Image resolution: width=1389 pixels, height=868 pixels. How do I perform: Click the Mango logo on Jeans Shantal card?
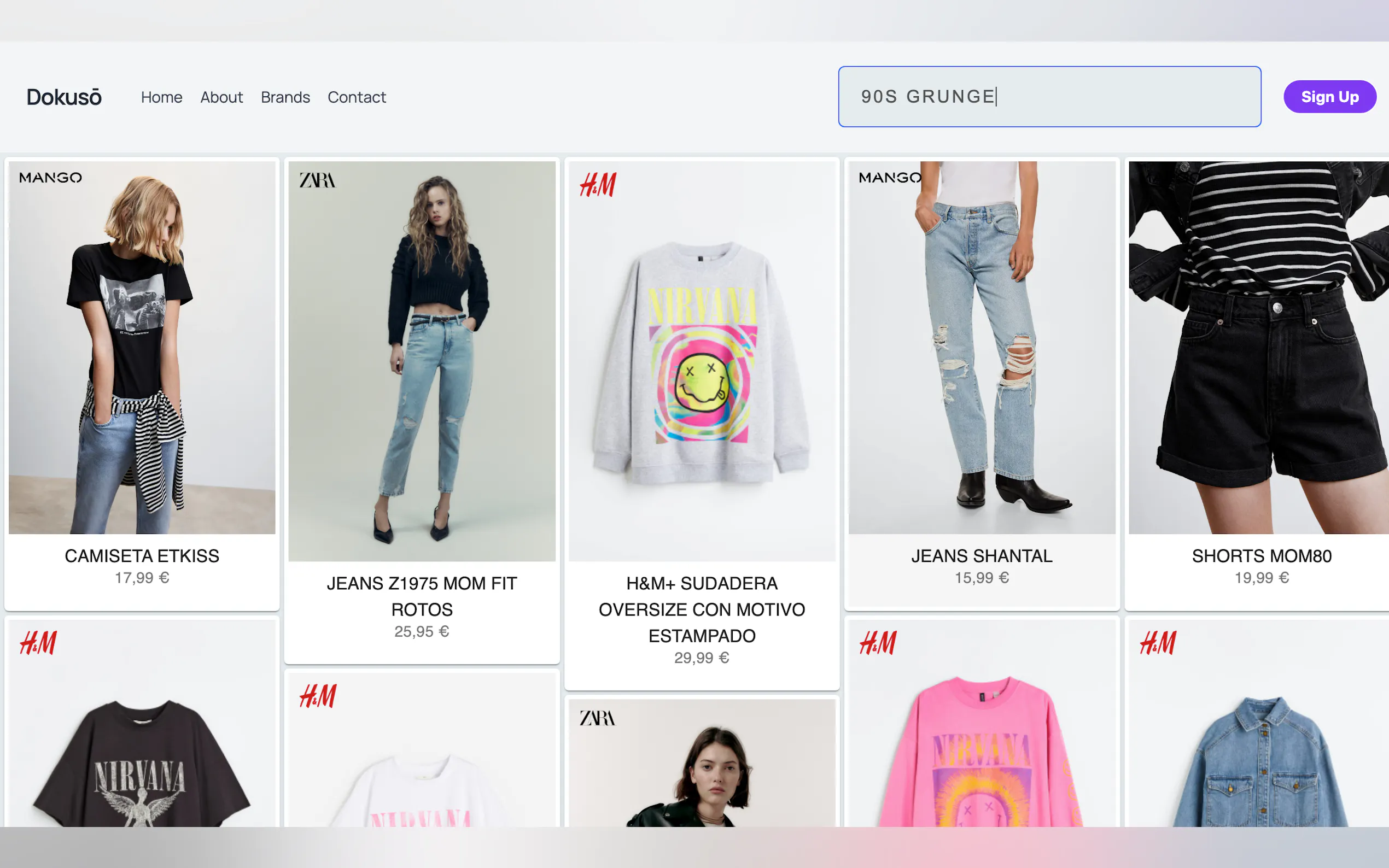pyautogui.click(x=889, y=178)
